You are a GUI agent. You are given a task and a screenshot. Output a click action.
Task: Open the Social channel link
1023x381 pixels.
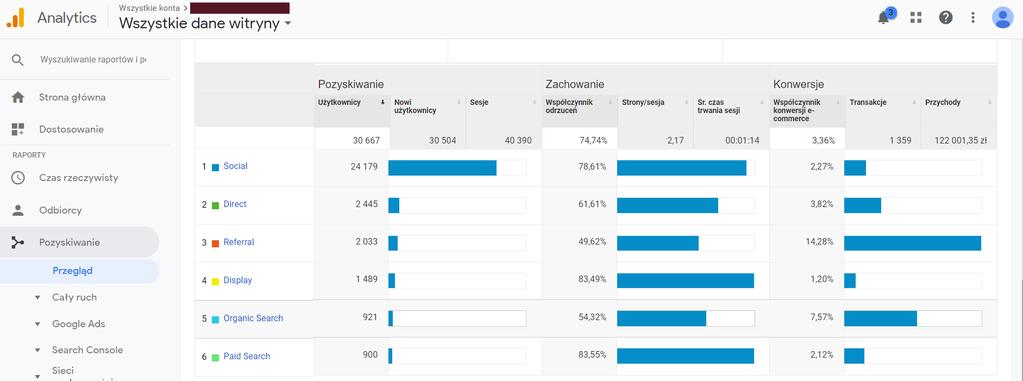(236, 166)
